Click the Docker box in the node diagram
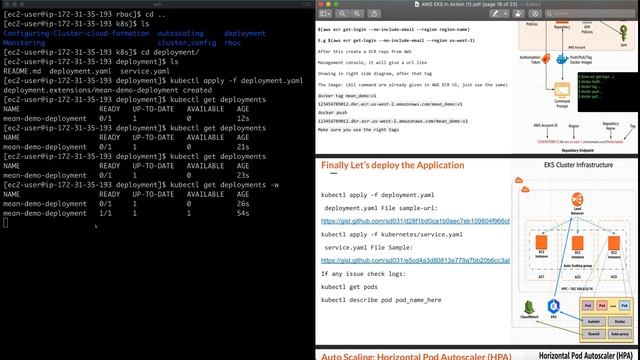This screenshot has width=640, height=360. [x=620, y=322]
